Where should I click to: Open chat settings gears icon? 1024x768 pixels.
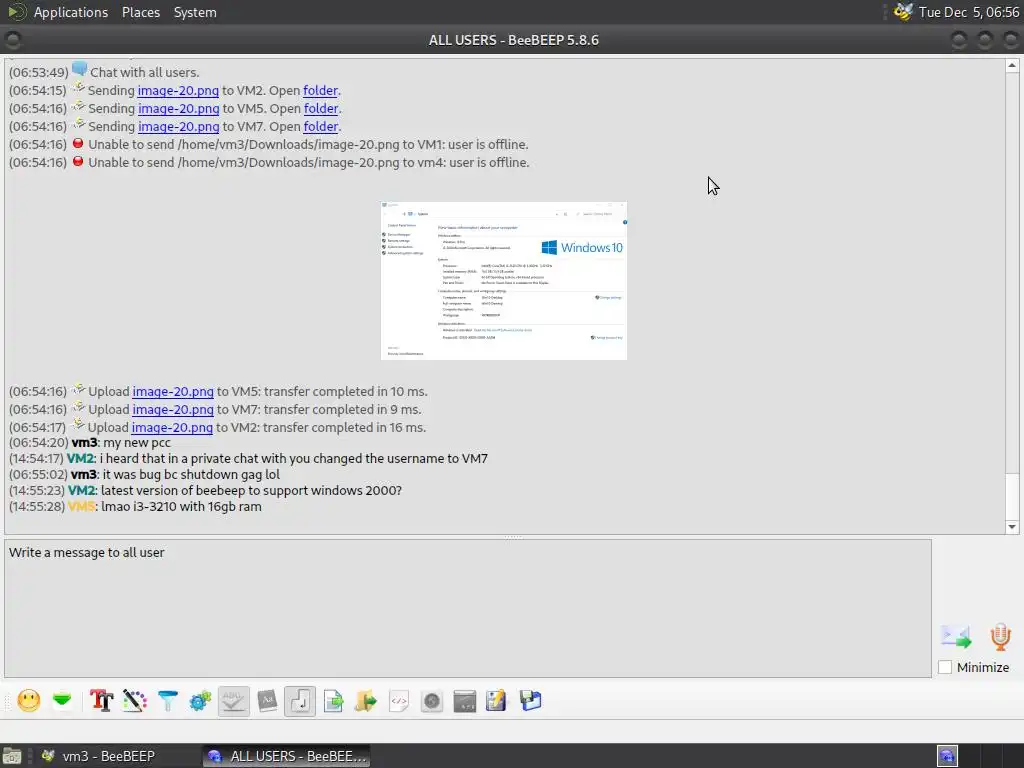tap(200, 701)
